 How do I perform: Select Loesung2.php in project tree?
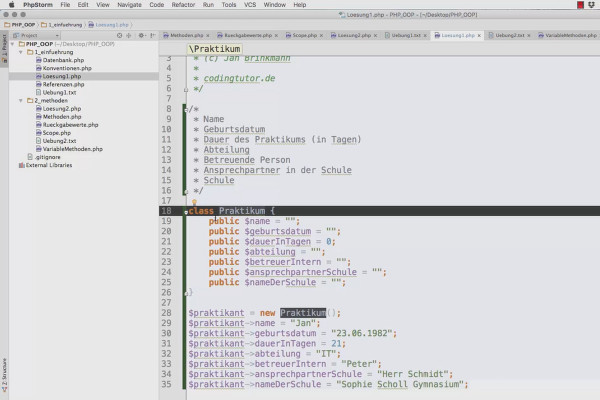(62, 109)
